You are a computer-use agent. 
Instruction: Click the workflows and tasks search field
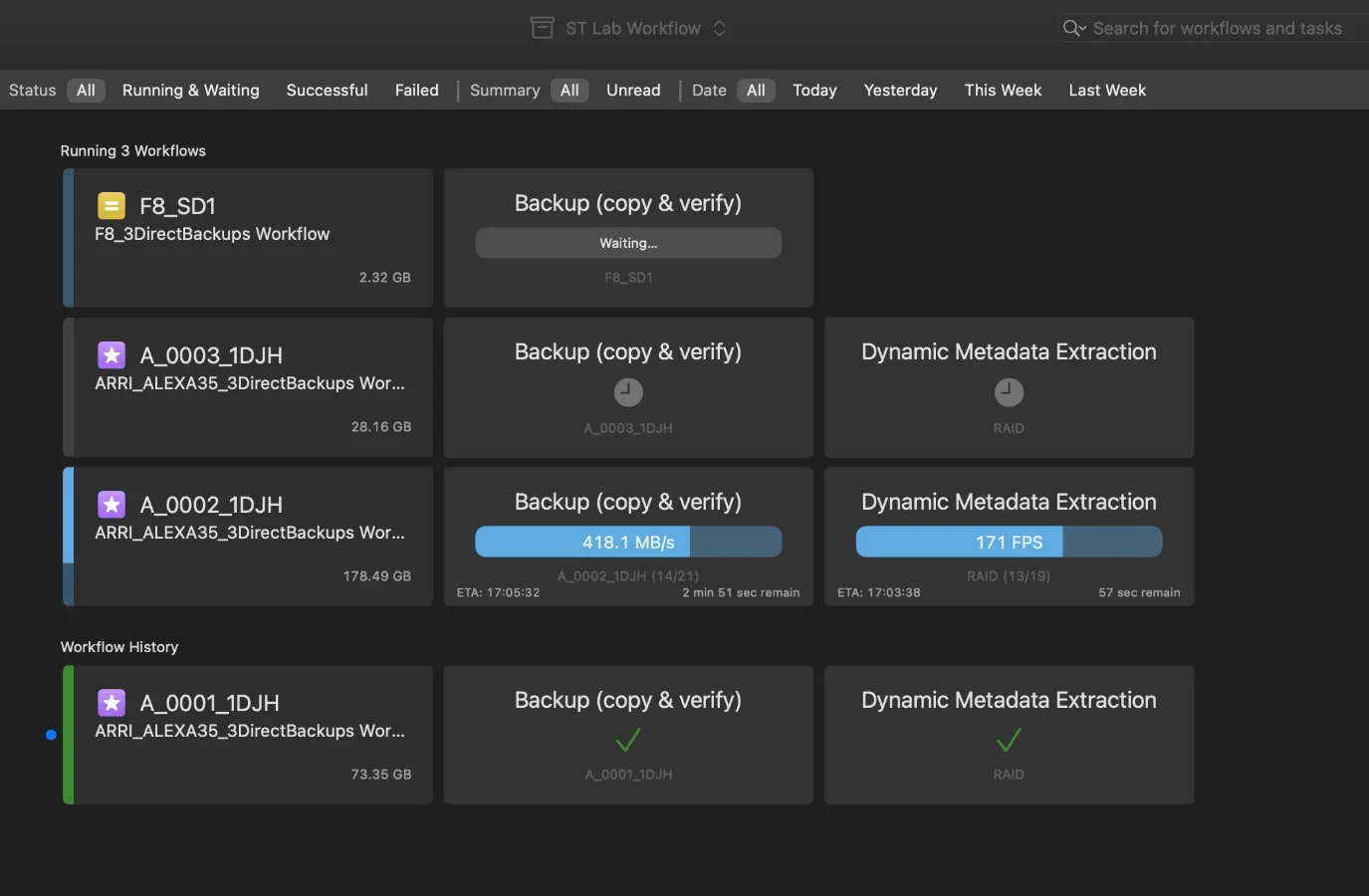click(x=1217, y=28)
